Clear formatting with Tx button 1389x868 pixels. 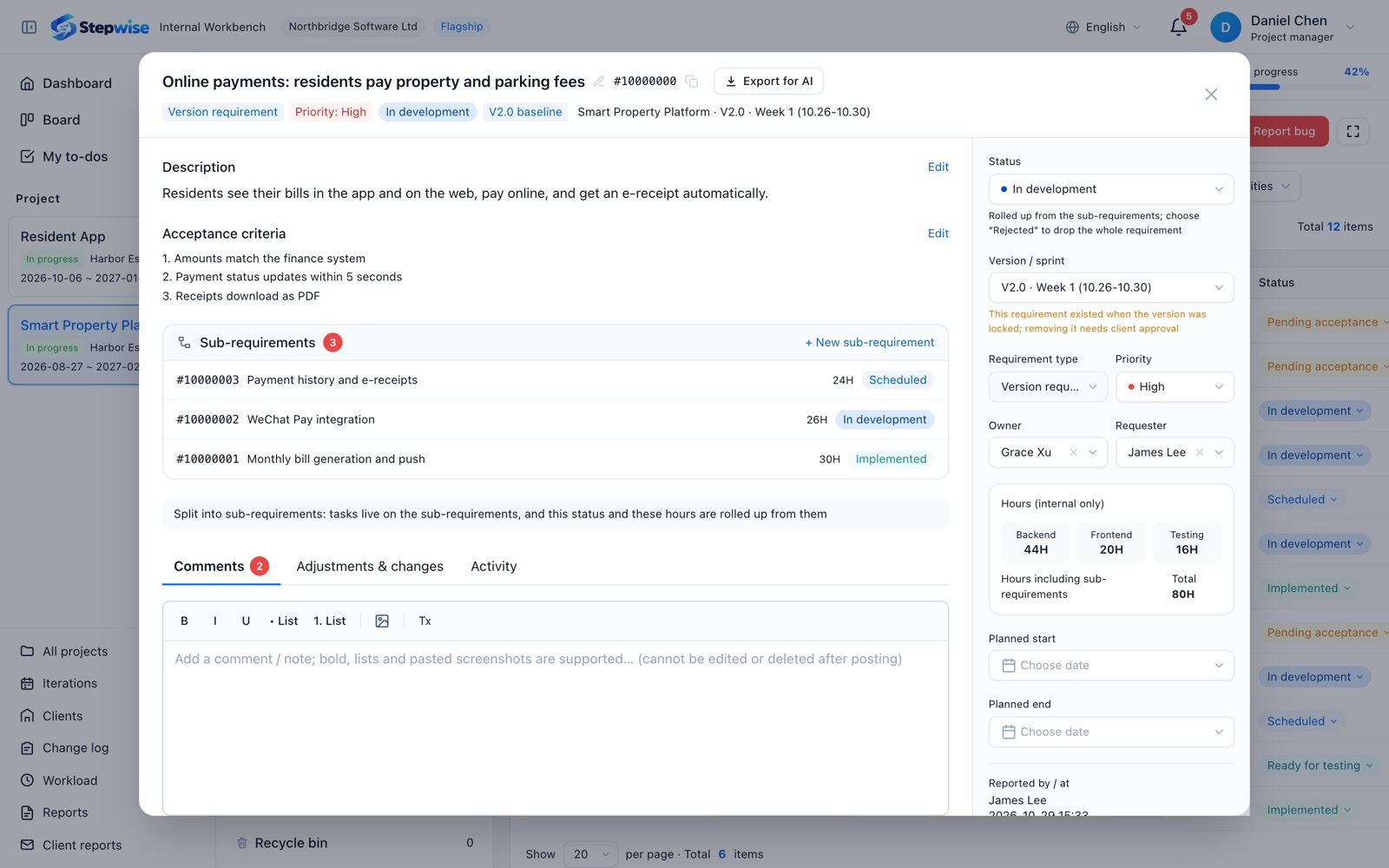pyautogui.click(x=425, y=621)
